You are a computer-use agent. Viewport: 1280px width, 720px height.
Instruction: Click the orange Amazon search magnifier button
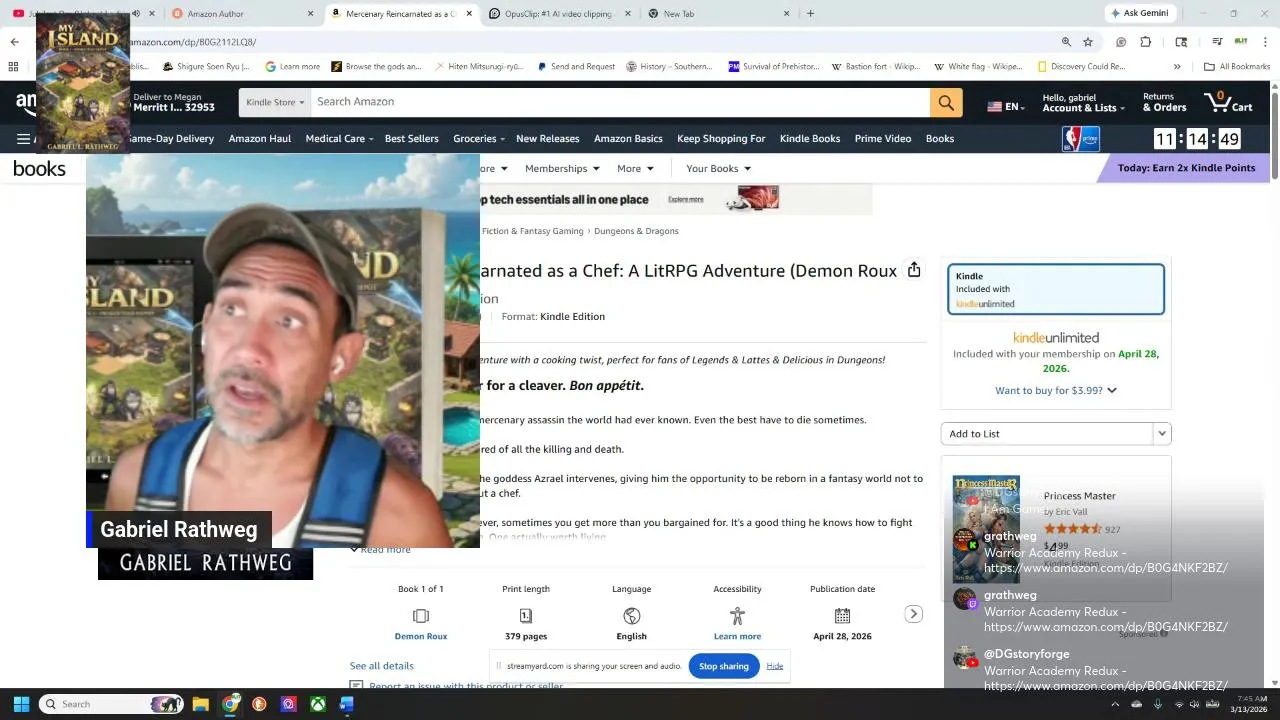pyautogui.click(x=945, y=102)
